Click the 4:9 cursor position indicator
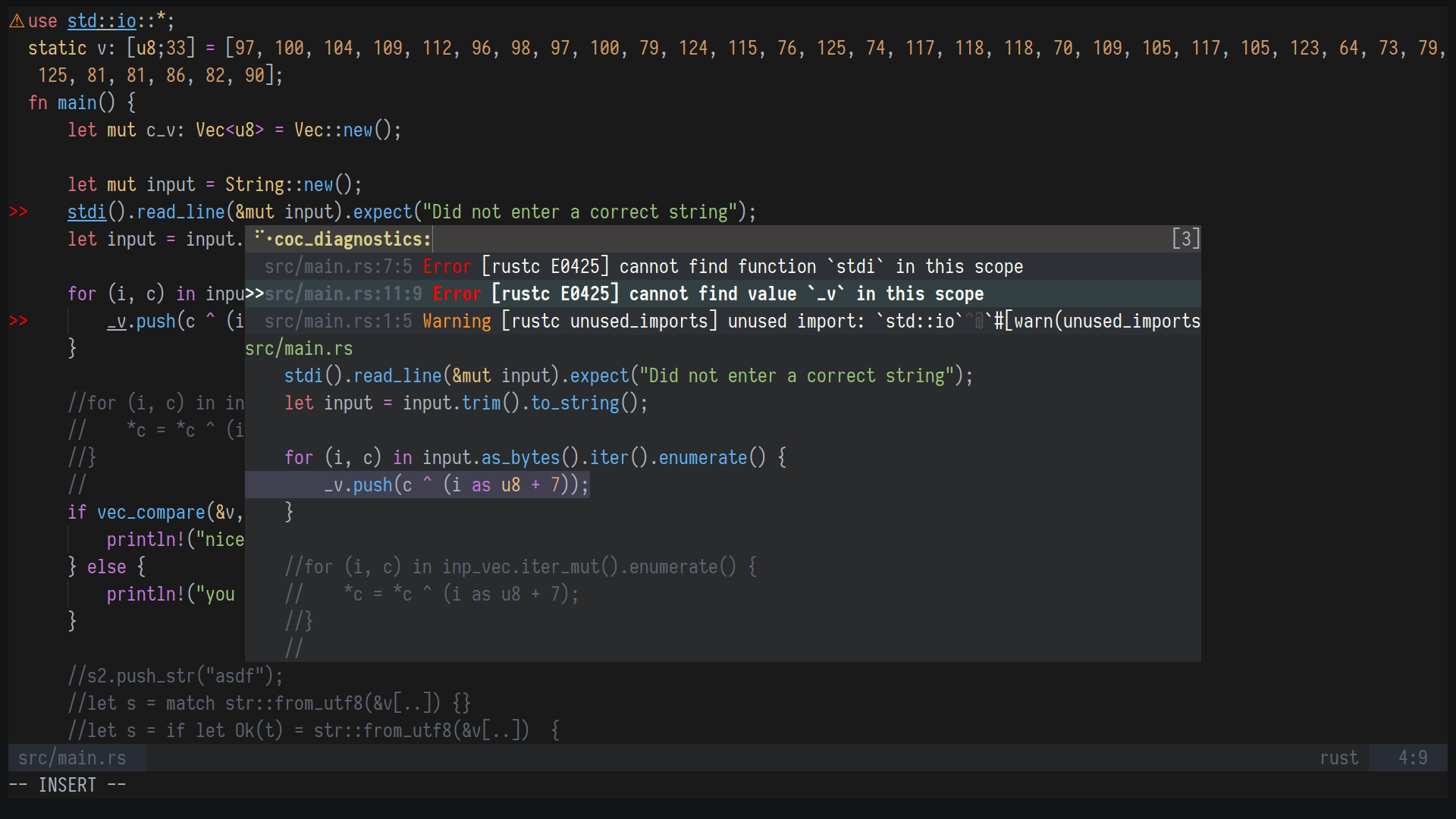 tap(1412, 758)
